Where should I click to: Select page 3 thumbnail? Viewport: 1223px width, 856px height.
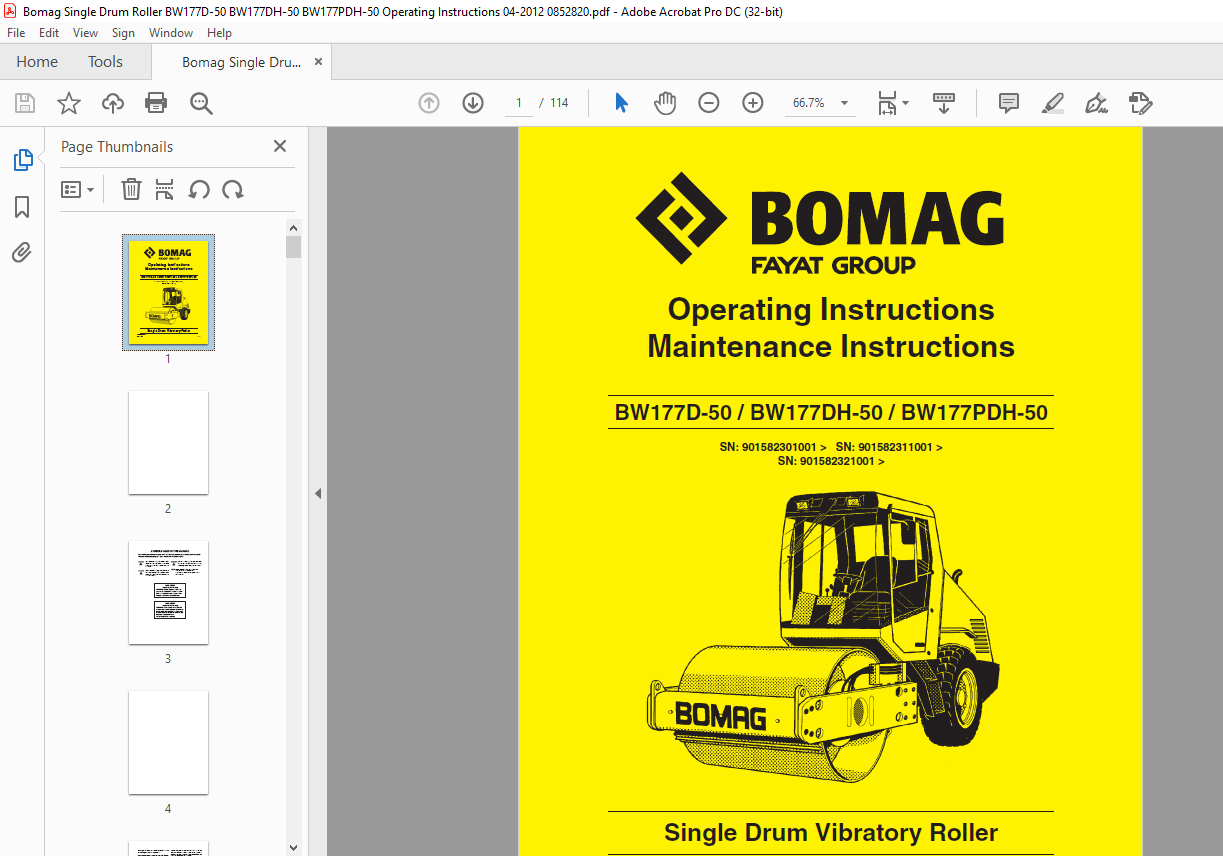[168, 592]
